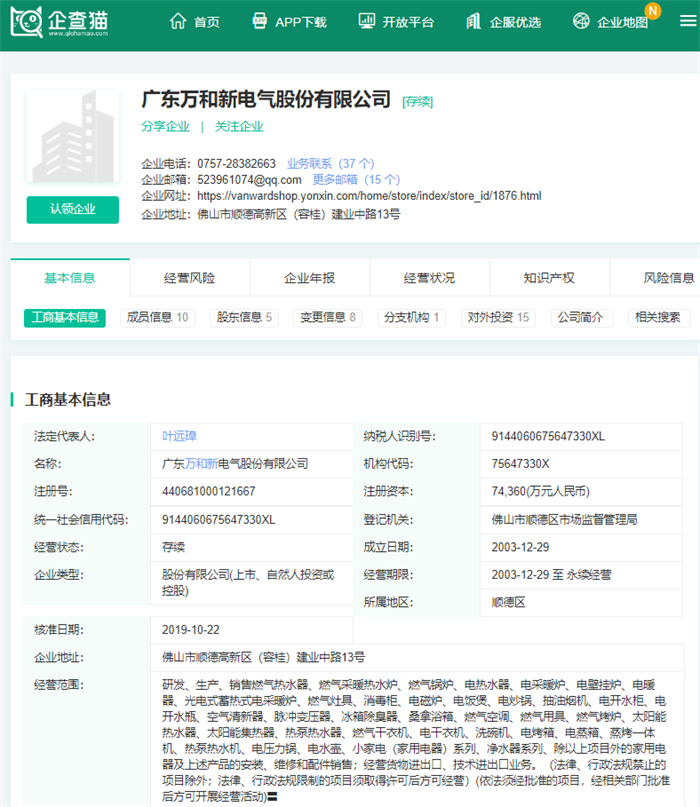This screenshot has width=700, height=807.
Task: Click the 关注企业 link
Action: [x=239, y=127]
